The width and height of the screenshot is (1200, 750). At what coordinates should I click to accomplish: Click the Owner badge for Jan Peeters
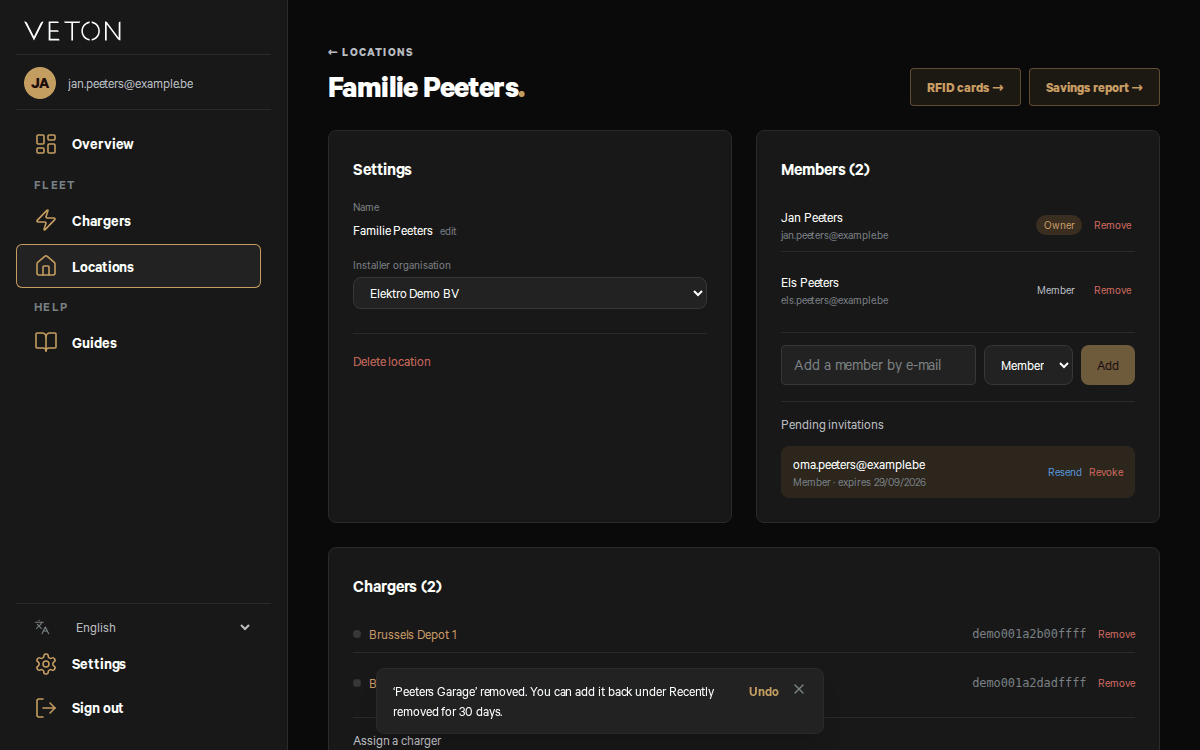point(1059,225)
